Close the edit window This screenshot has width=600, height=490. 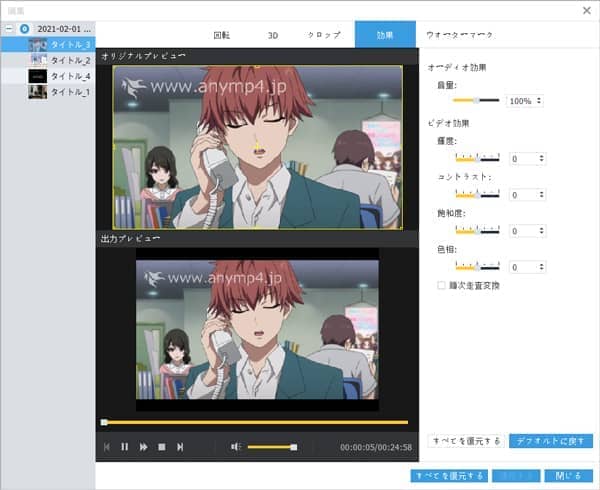click(587, 11)
